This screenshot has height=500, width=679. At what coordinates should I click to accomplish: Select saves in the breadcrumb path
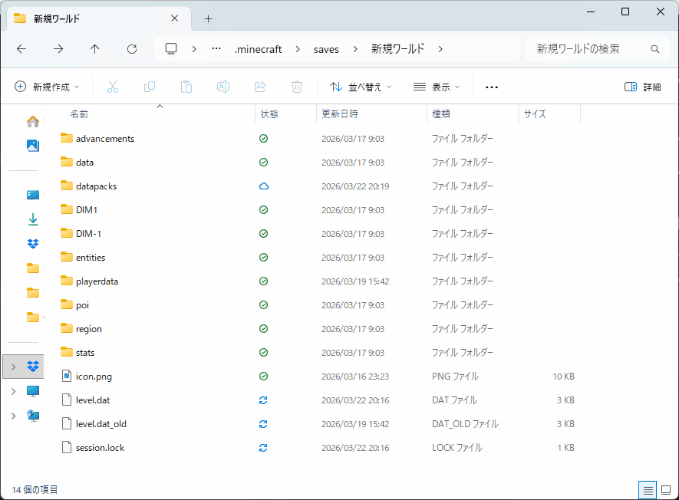tap(326, 49)
